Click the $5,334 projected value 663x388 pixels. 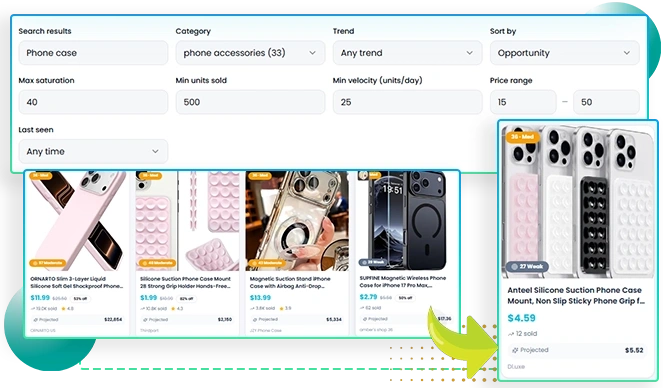click(334, 320)
